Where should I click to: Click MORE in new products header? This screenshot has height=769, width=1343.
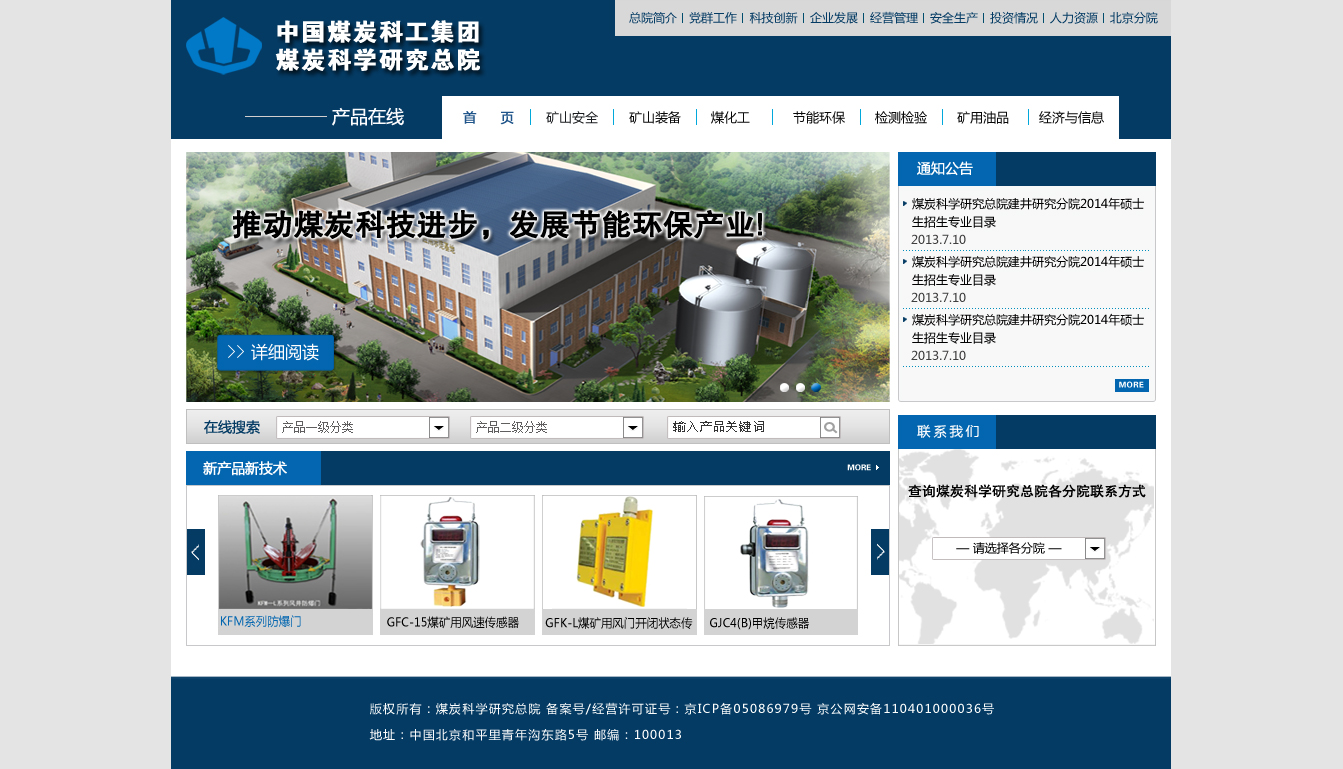coord(863,467)
